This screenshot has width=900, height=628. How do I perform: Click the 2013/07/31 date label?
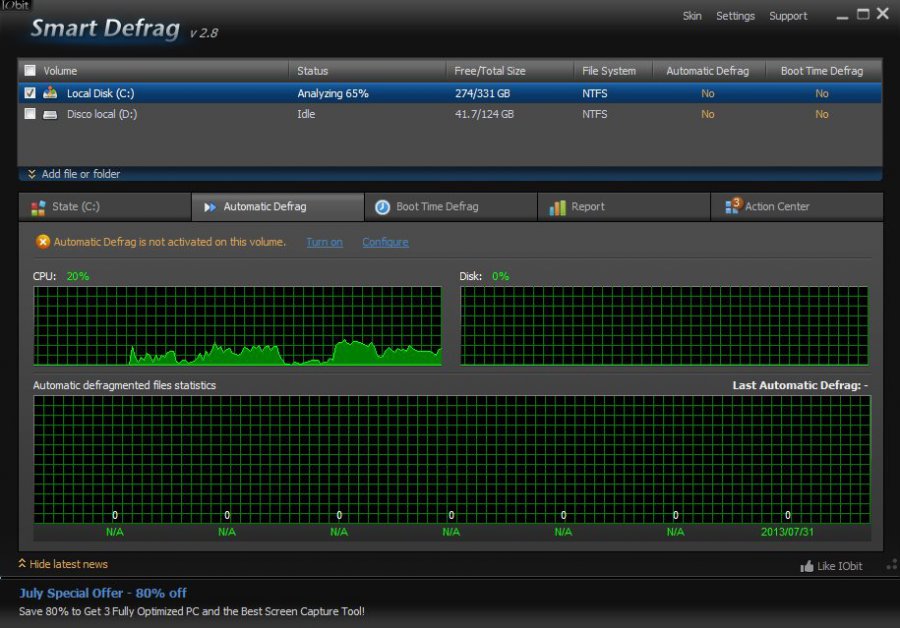click(x=788, y=532)
